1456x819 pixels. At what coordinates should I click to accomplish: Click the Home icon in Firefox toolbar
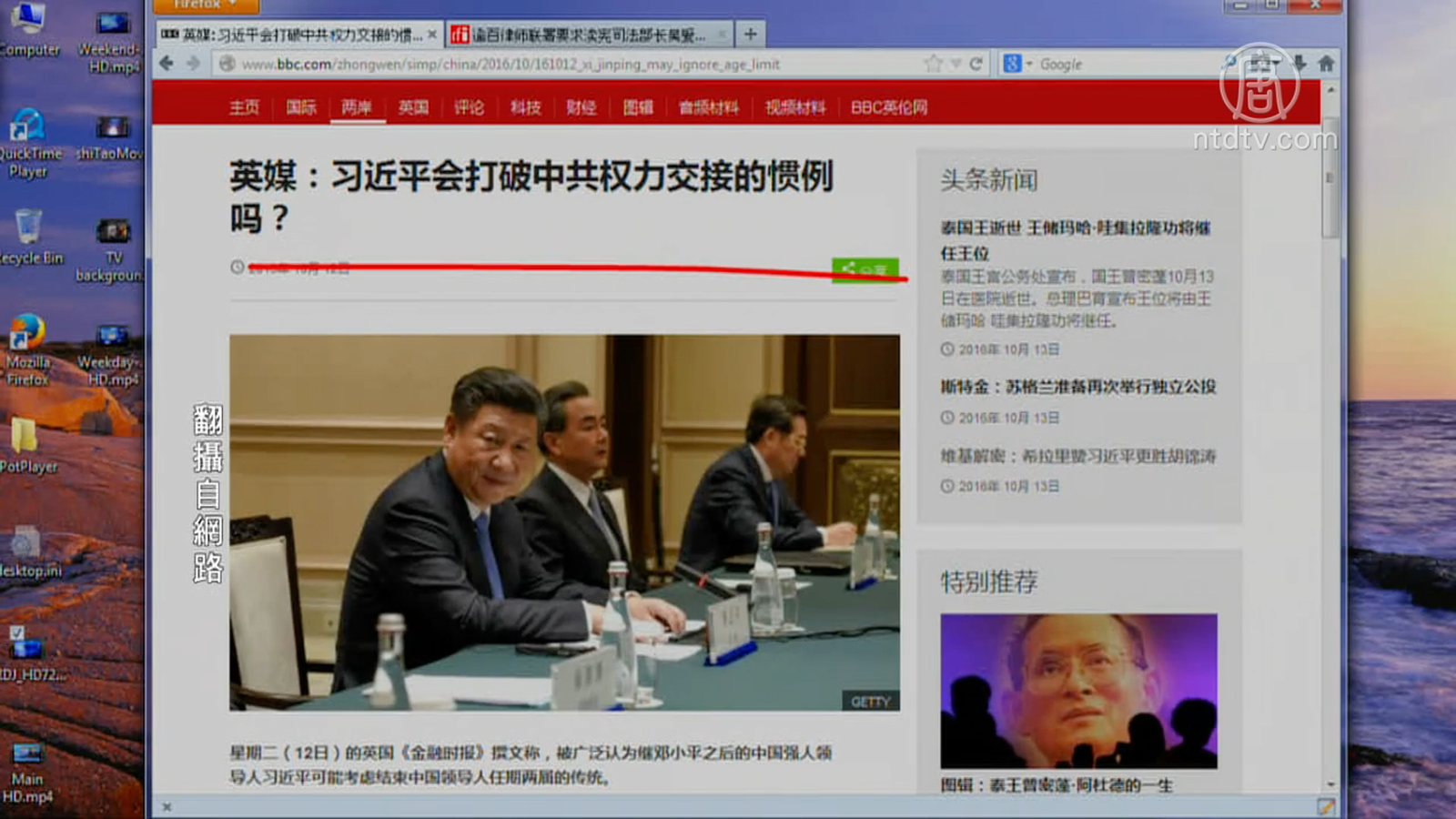click(1326, 64)
